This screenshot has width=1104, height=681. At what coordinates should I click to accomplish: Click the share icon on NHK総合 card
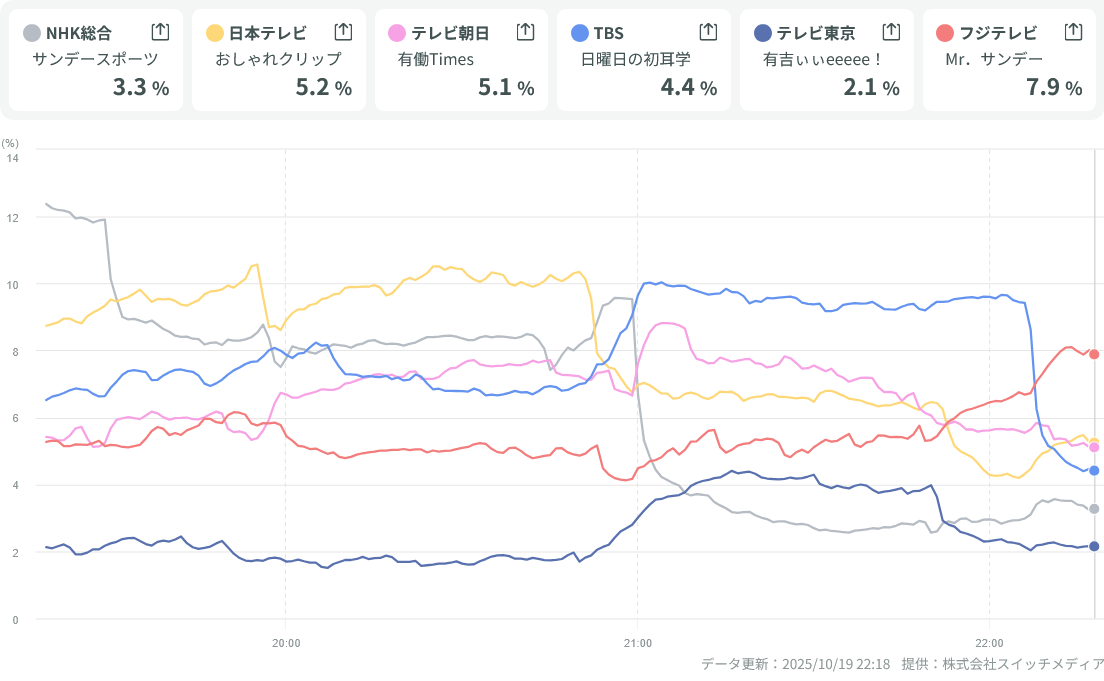point(160,32)
